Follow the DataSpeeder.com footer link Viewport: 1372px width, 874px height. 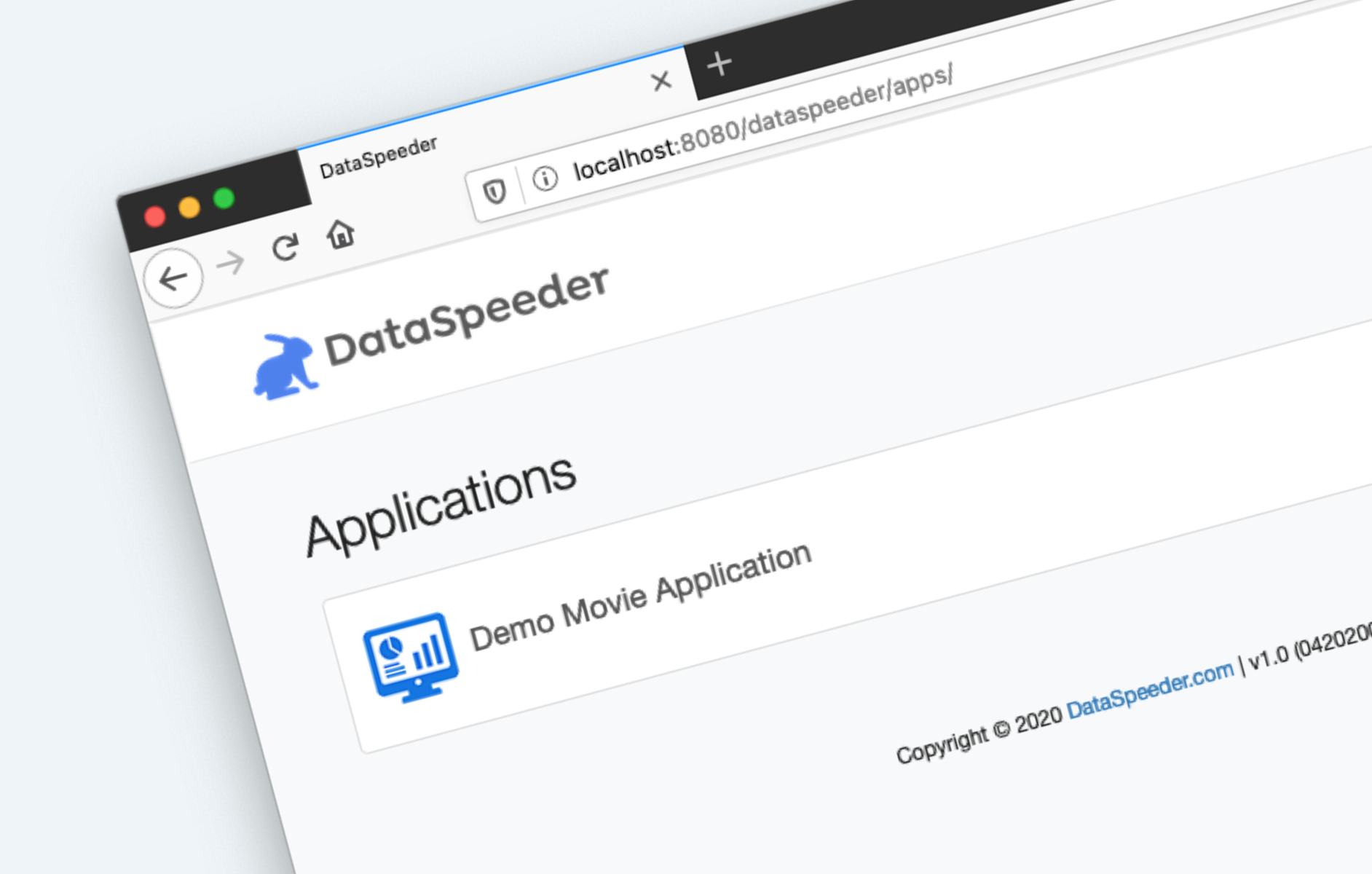click(1151, 688)
